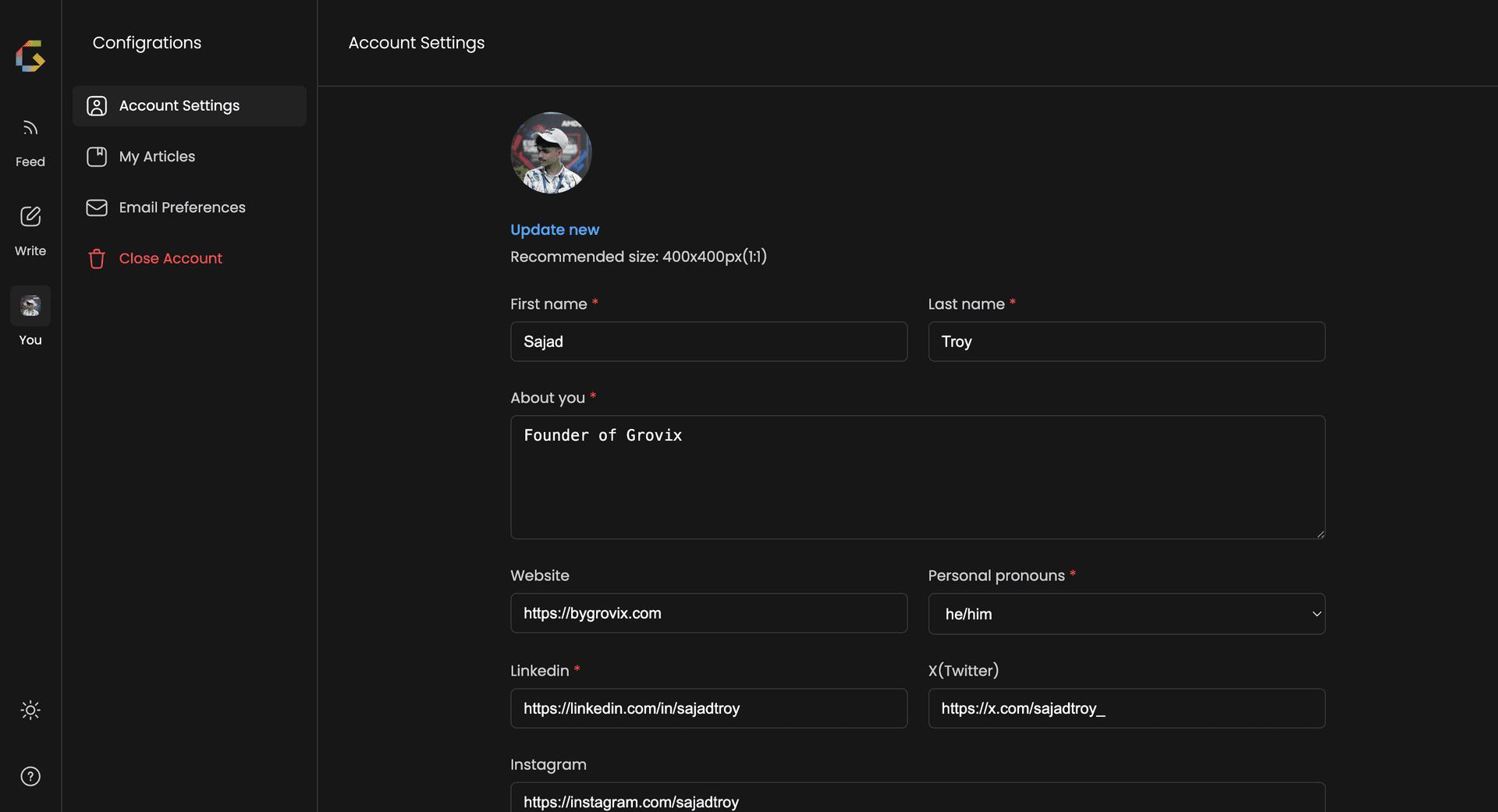Expand the Personal pronouns dropdown
The width and height of the screenshot is (1498, 812).
[1126, 614]
